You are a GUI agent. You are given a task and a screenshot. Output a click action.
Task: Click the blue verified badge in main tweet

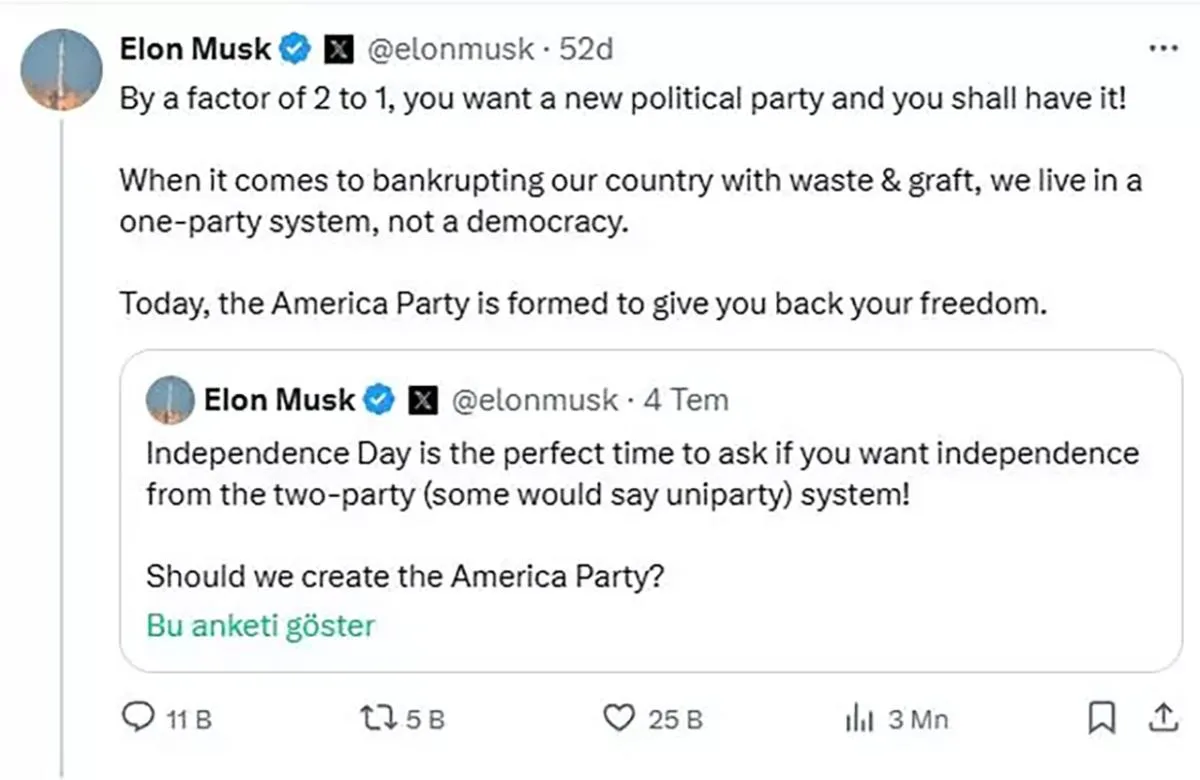point(295,48)
